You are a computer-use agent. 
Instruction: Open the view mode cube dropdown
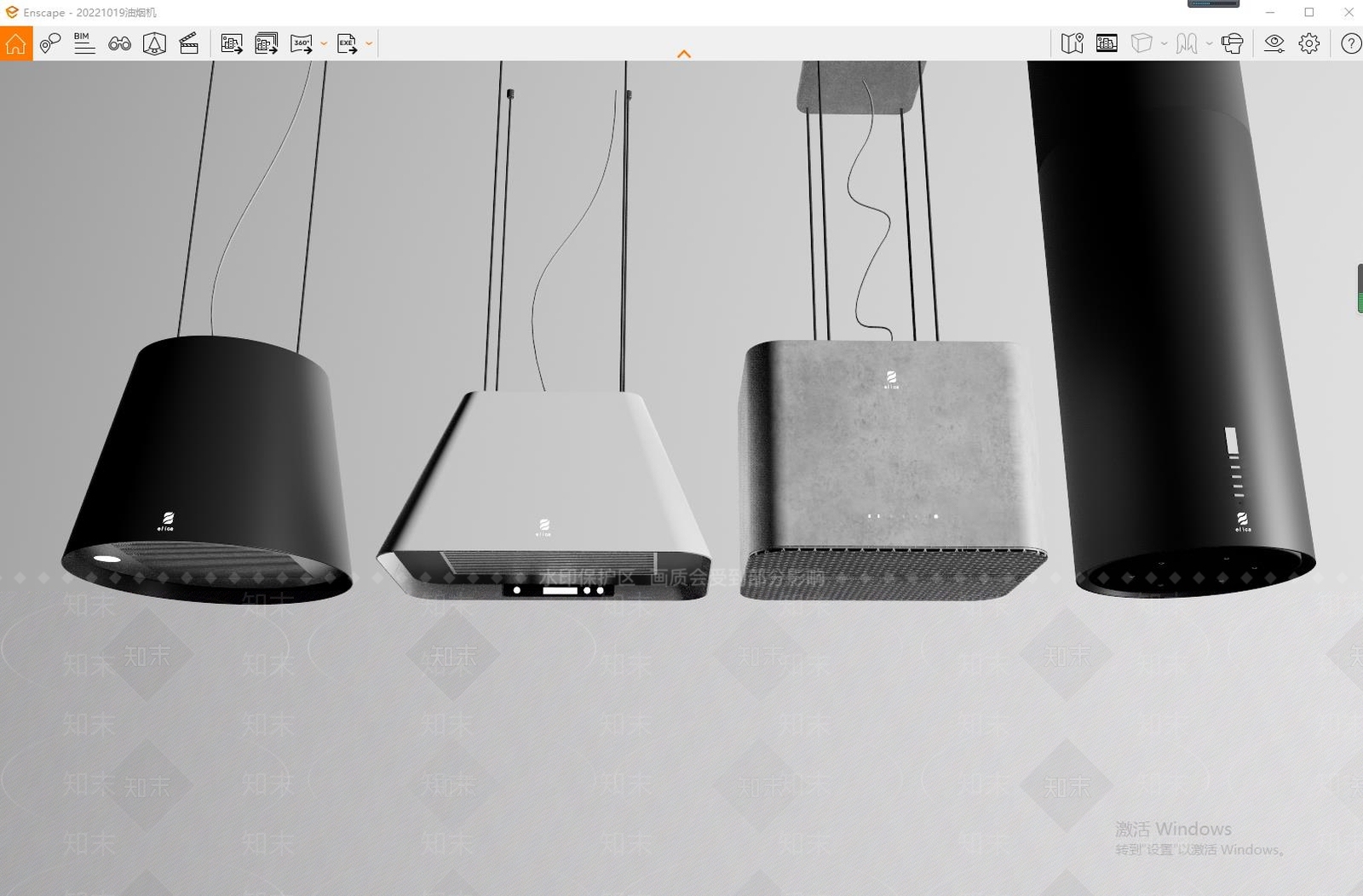pos(1164,43)
